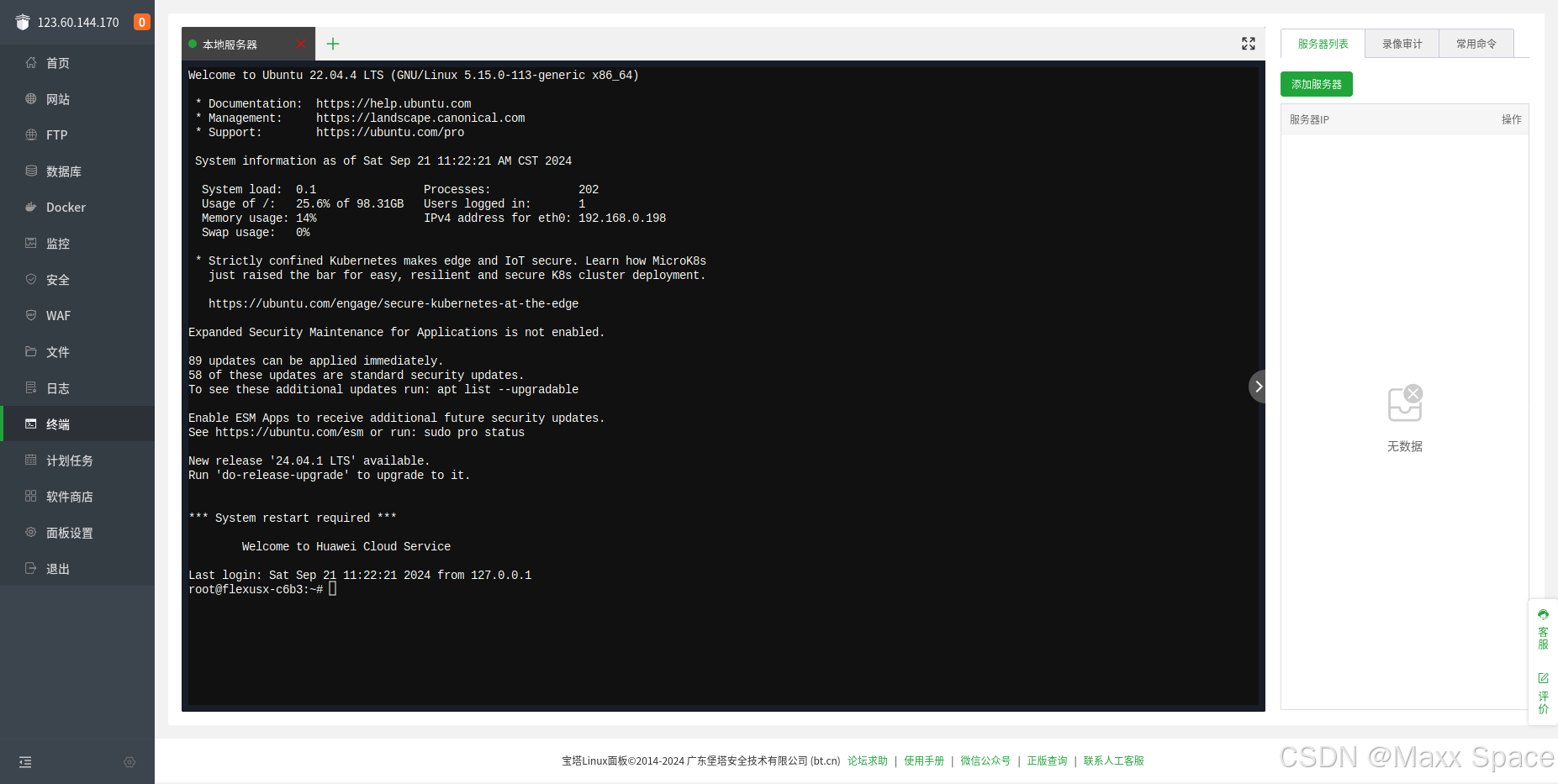
Task: Click the 操作 column header
Action: 1512,119
